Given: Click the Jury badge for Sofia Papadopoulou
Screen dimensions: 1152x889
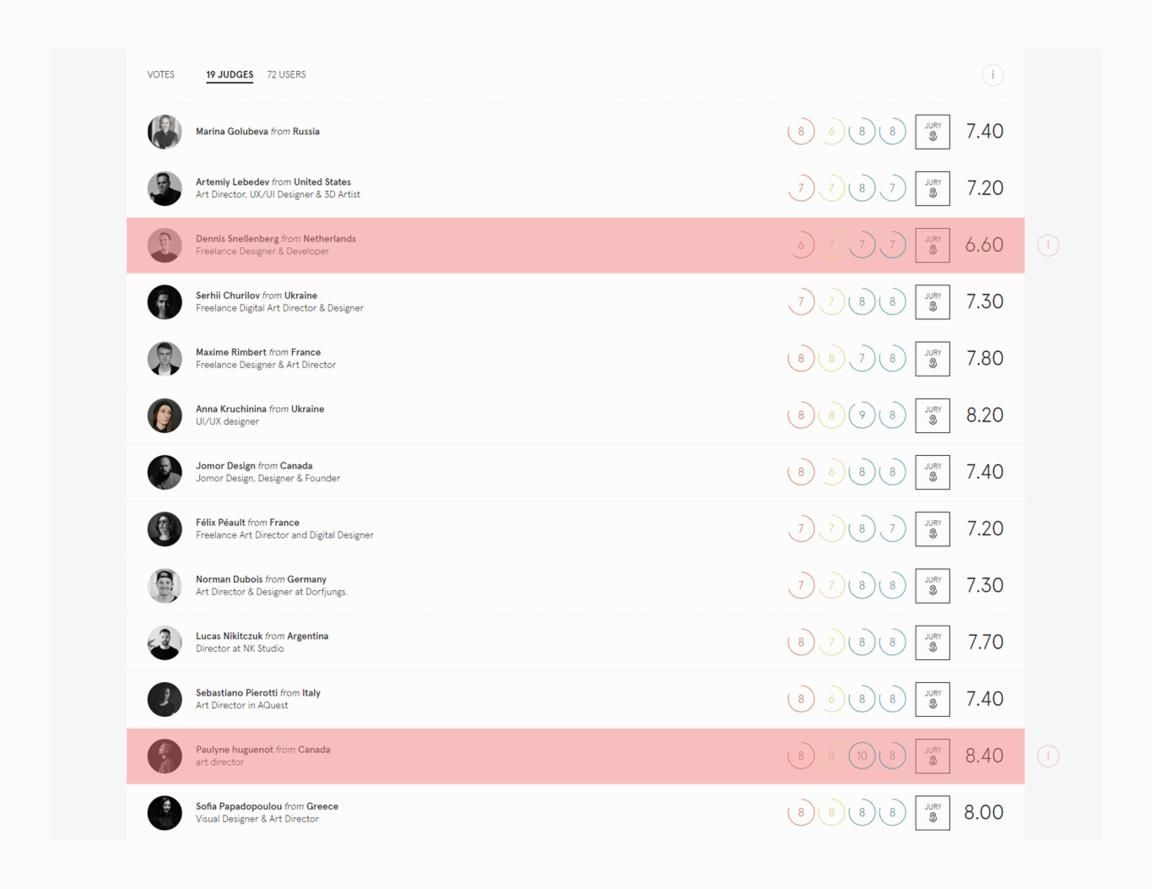Looking at the screenshot, I should (x=932, y=813).
